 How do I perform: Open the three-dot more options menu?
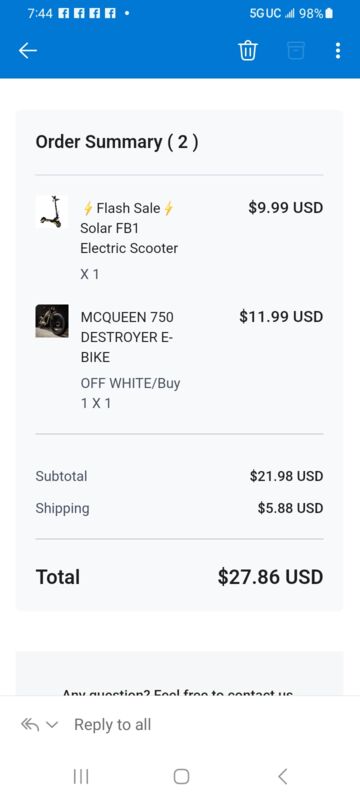tap(338, 51)
